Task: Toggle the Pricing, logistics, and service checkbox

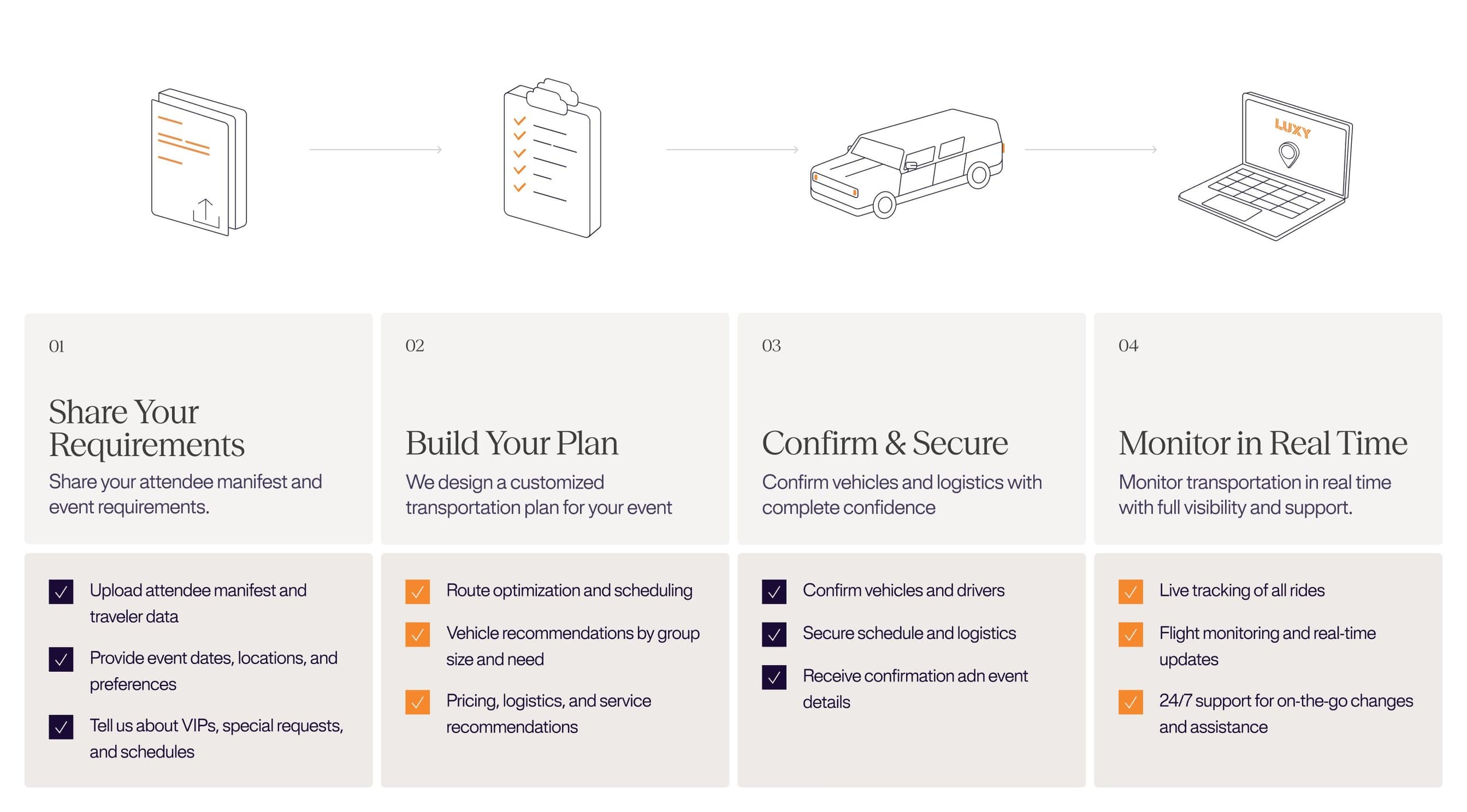Action: 417,702
